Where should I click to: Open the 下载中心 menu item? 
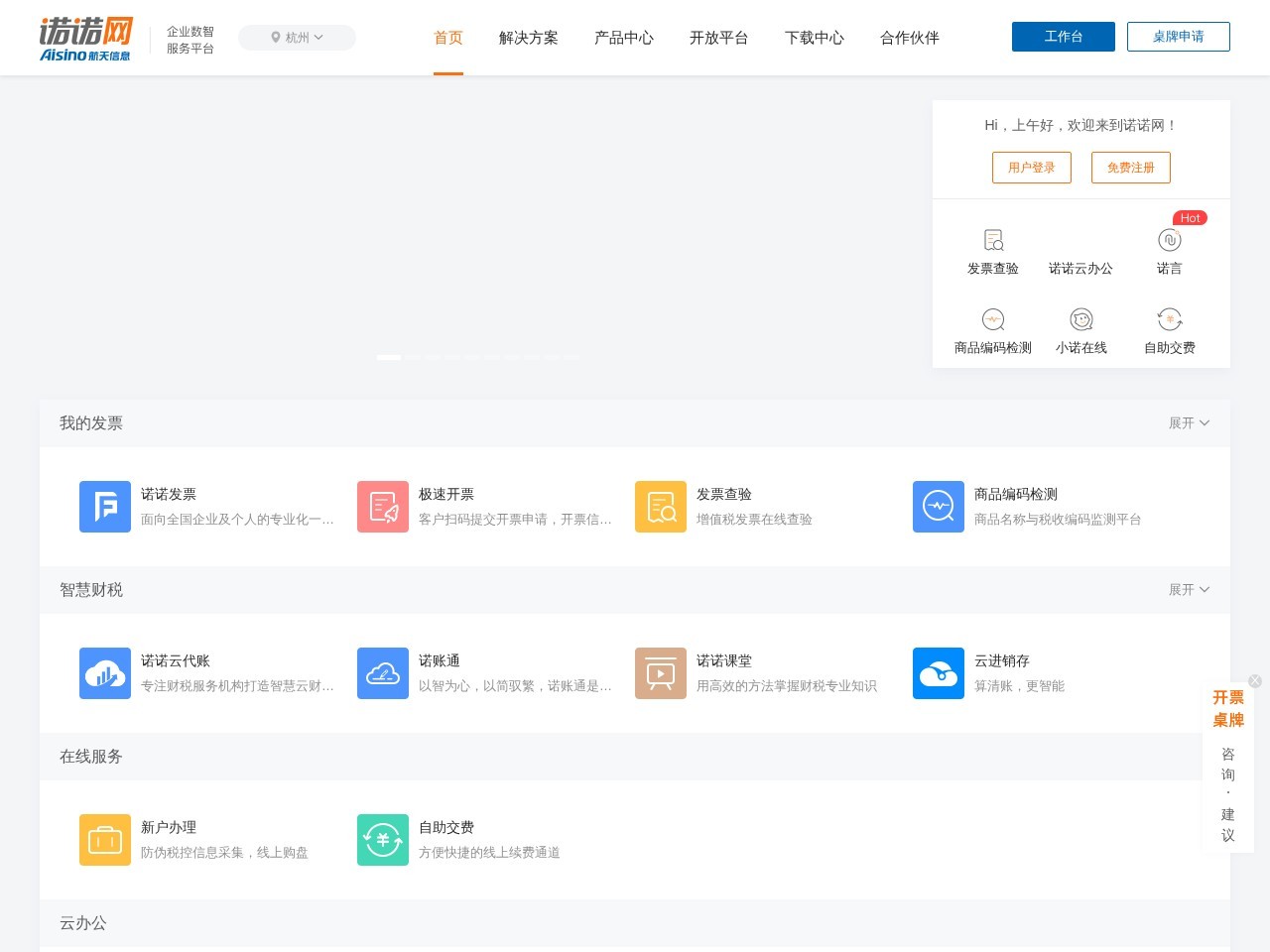click(815, 38)
